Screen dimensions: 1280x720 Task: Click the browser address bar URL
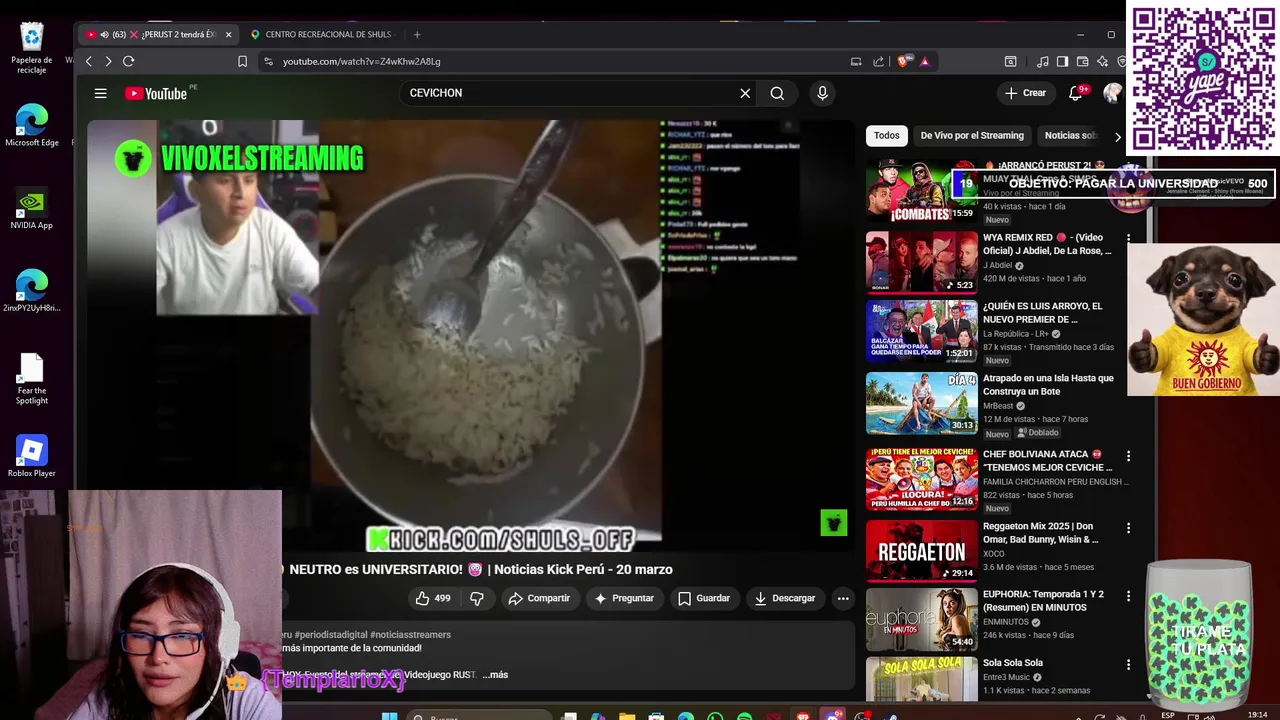point(361,61)
